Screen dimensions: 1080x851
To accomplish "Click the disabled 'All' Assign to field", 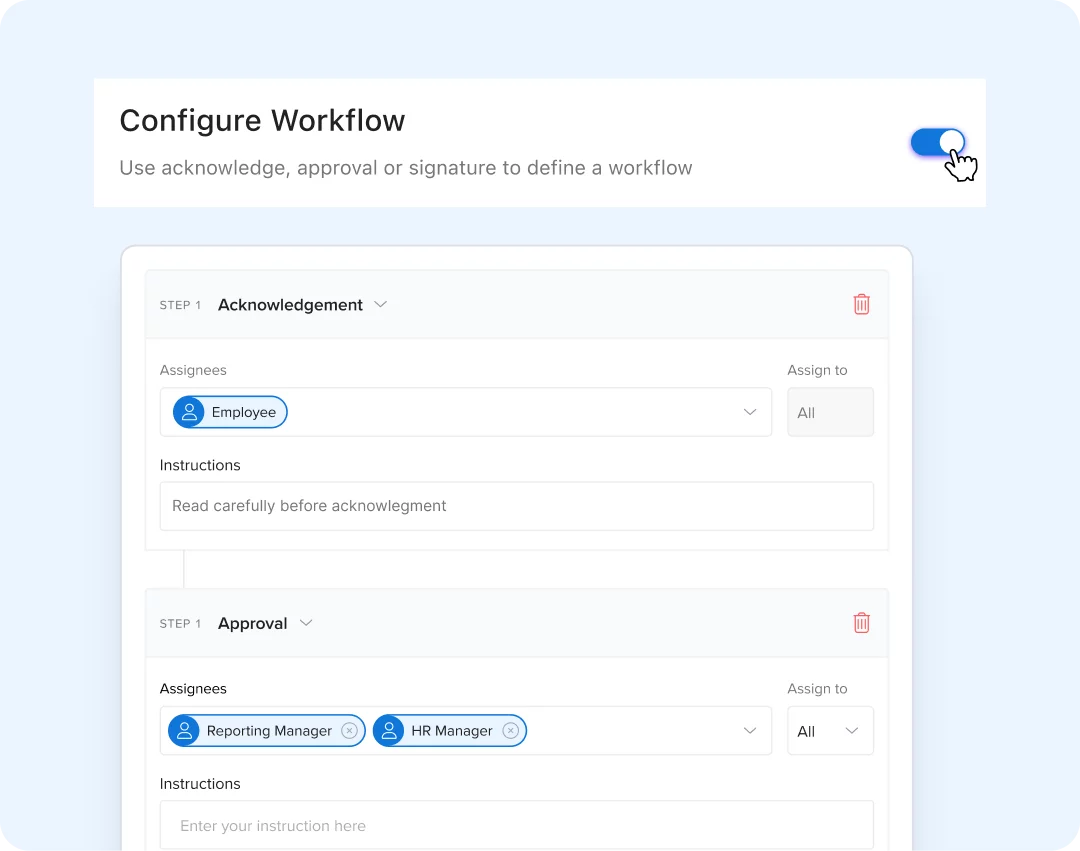I will tap(830, 412).
